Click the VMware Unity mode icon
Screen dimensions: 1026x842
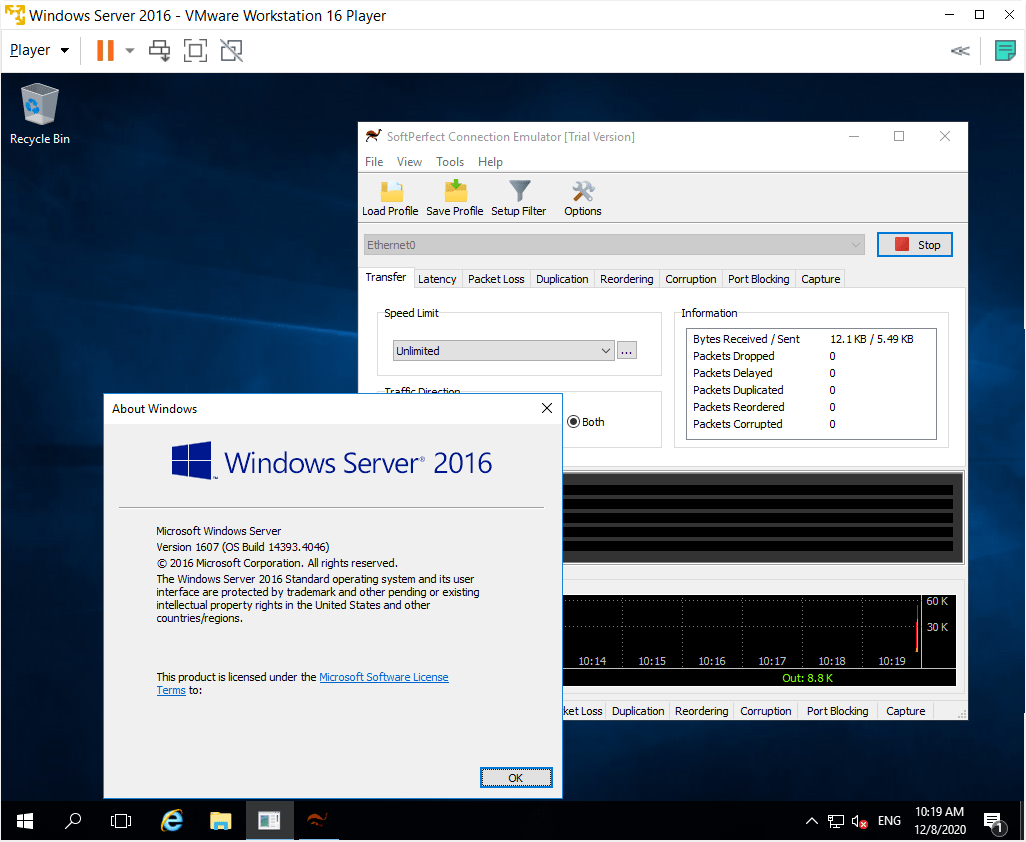231,50
